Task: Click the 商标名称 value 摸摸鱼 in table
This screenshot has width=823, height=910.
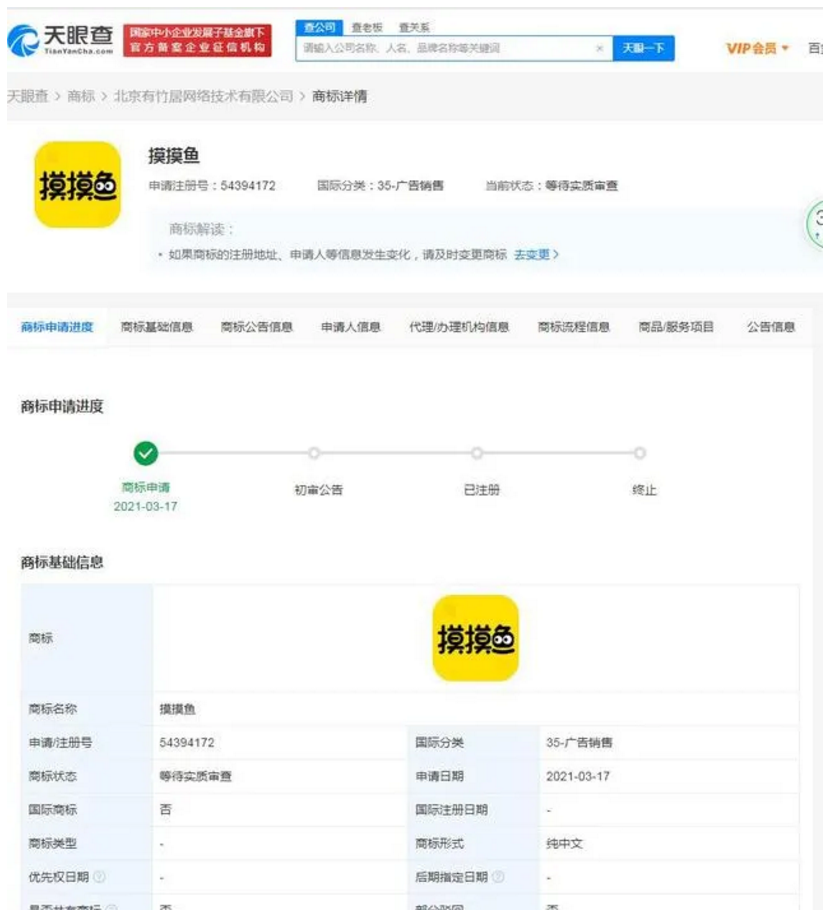Action: pyautogui.click(x=178, y=709)
